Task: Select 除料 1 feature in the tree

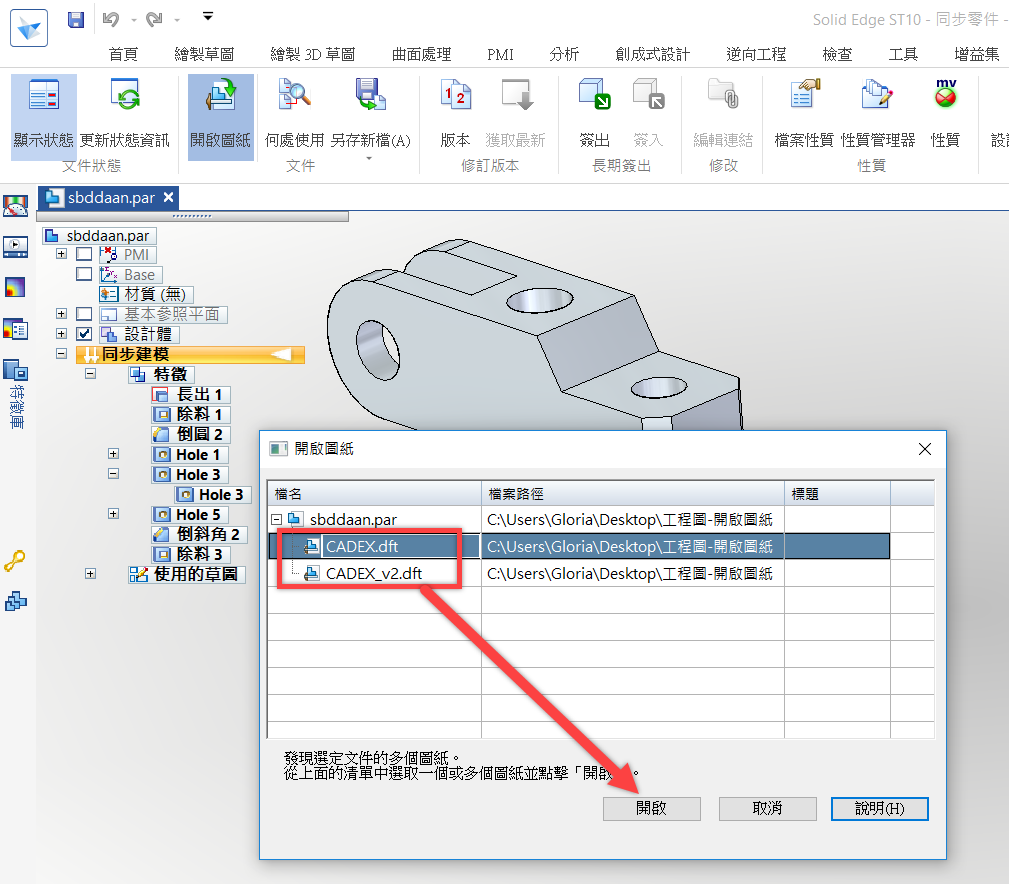Action: [x=190, y=414]
